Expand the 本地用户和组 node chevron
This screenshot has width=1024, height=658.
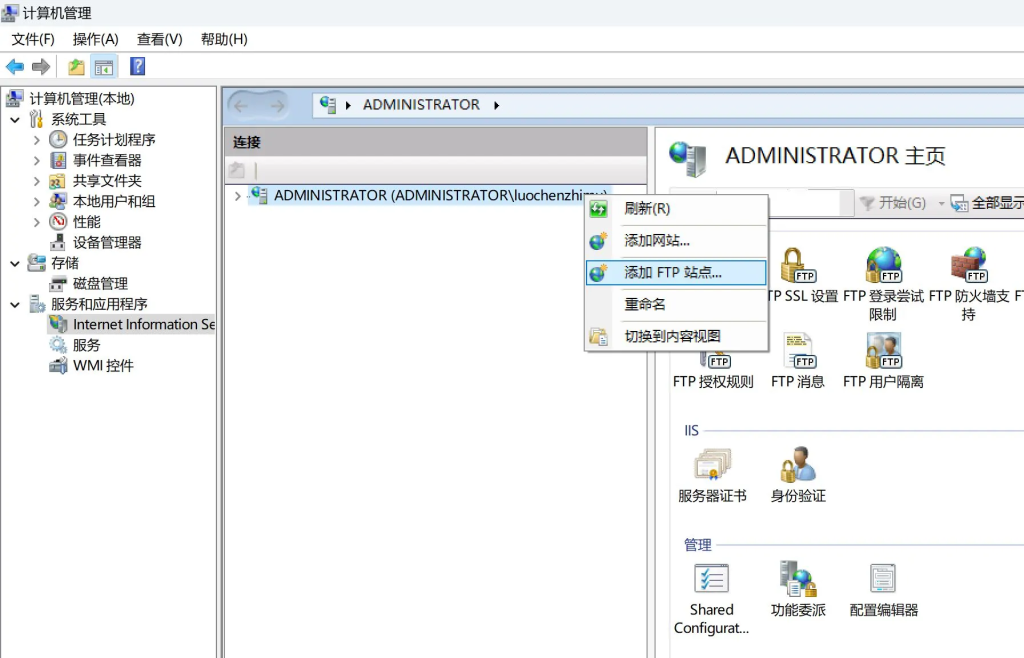[37, 202]
